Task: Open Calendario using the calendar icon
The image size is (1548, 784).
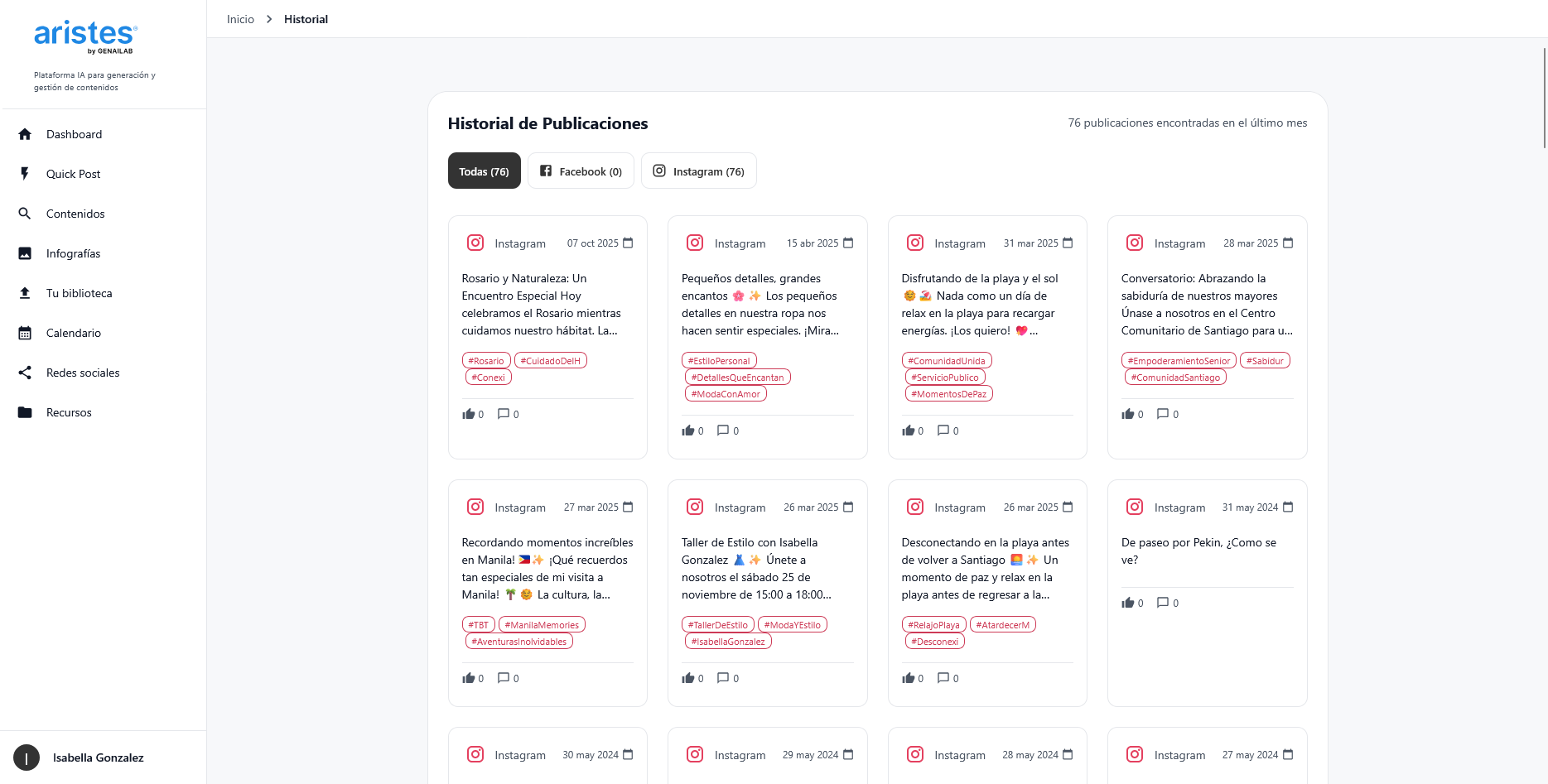Action: (x=25, y=333)
